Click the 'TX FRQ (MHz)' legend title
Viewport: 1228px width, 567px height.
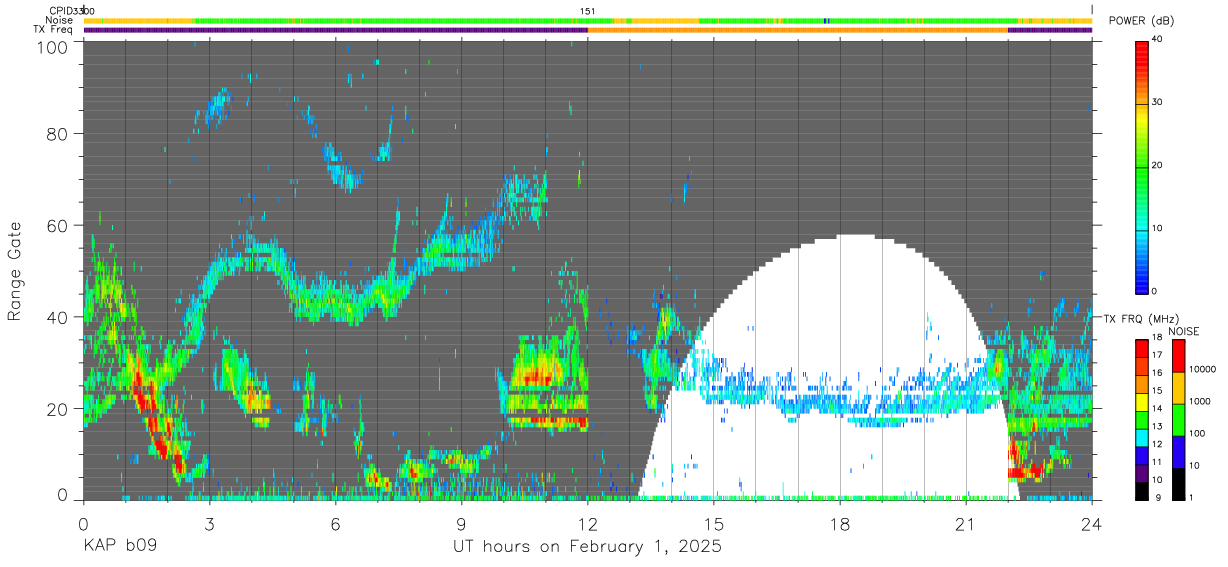click(1141, 319)
